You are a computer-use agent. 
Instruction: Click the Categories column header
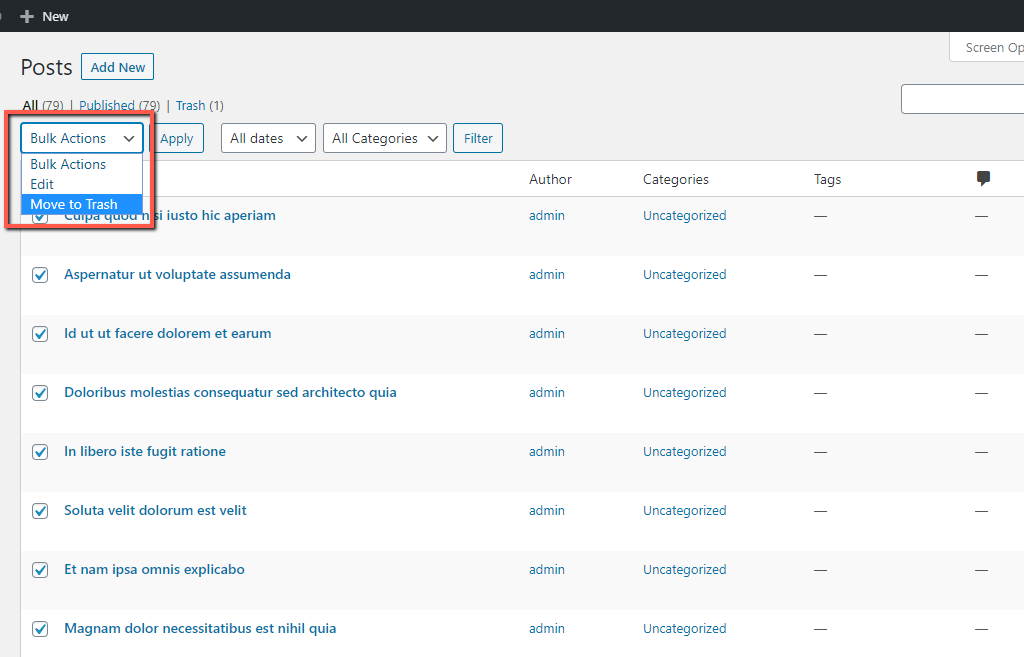coord(676,179)
